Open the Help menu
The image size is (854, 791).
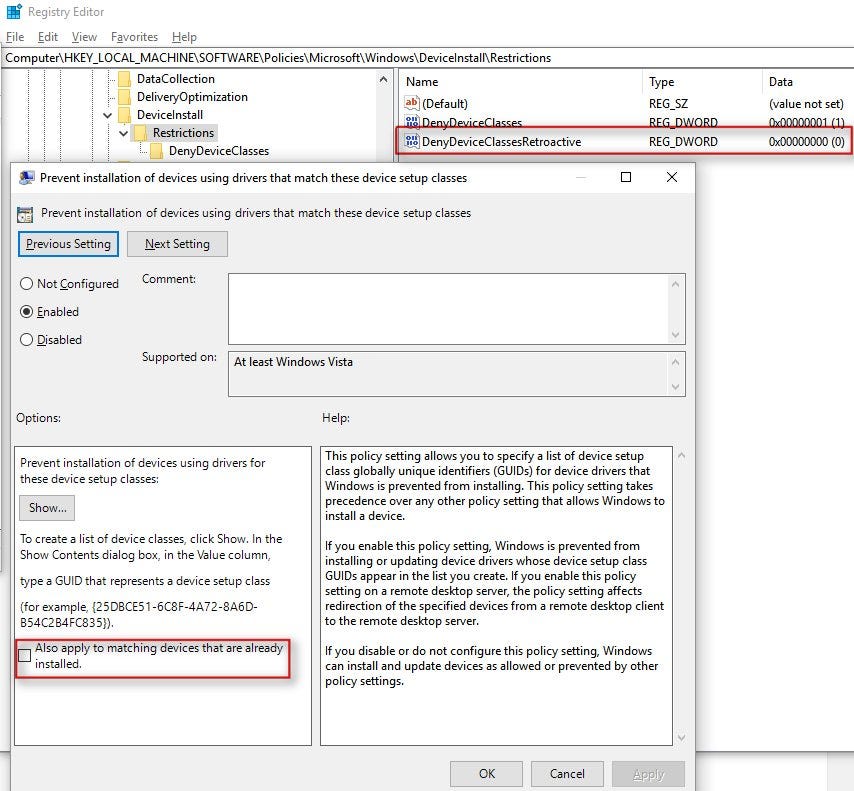(x=184, y=36)
